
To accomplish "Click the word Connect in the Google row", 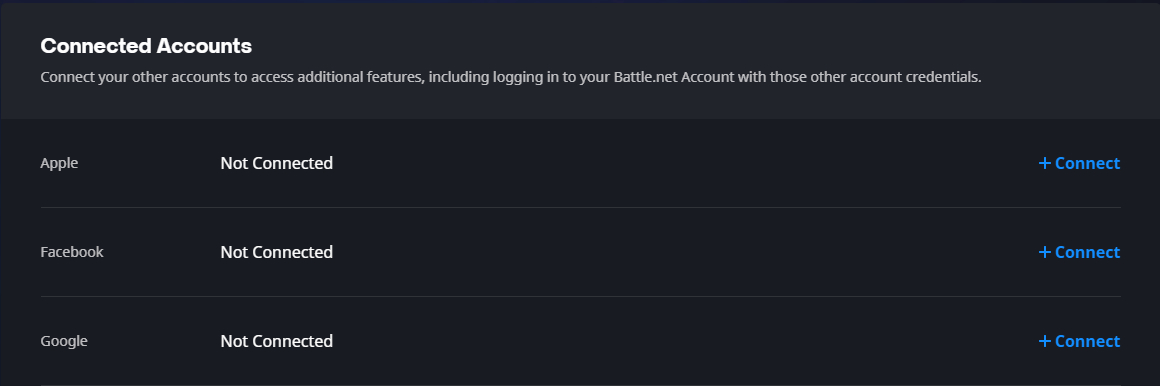I will click(x=1088, y=341).
